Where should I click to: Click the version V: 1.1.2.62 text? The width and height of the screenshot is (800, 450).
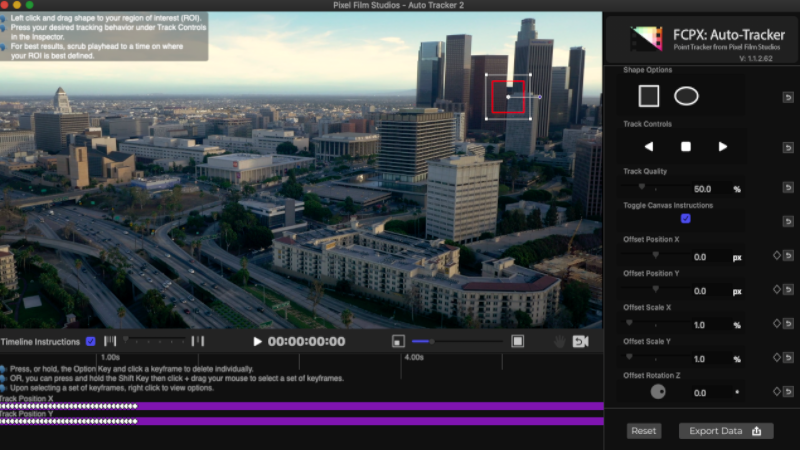[x=756, y=59]
